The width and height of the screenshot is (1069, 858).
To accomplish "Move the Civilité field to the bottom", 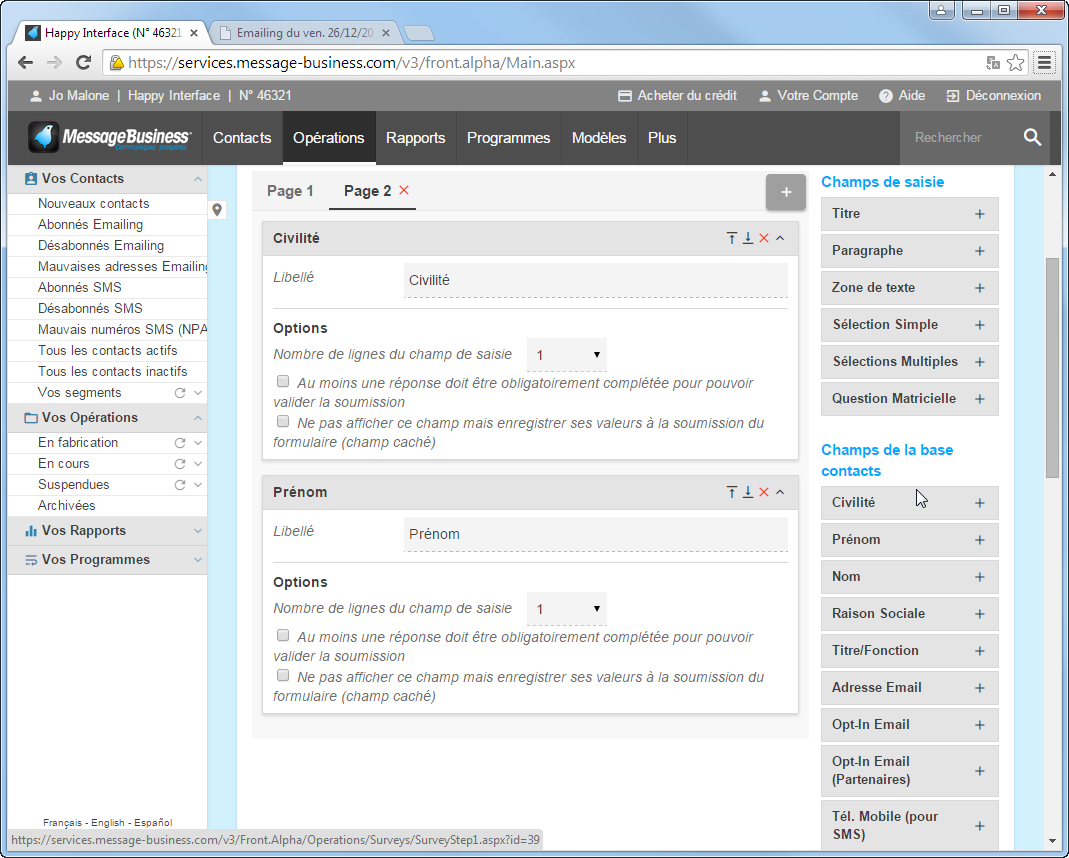I will click(x=748, y=238).
